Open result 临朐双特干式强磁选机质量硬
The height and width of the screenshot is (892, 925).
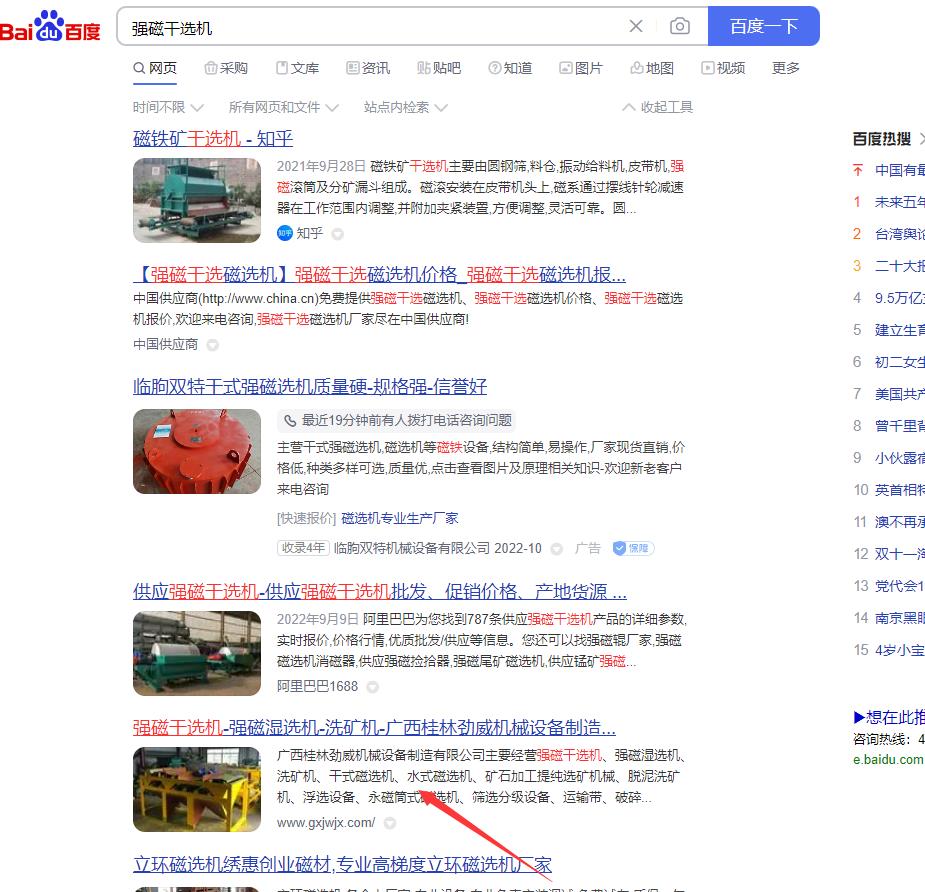click(310, 387)
